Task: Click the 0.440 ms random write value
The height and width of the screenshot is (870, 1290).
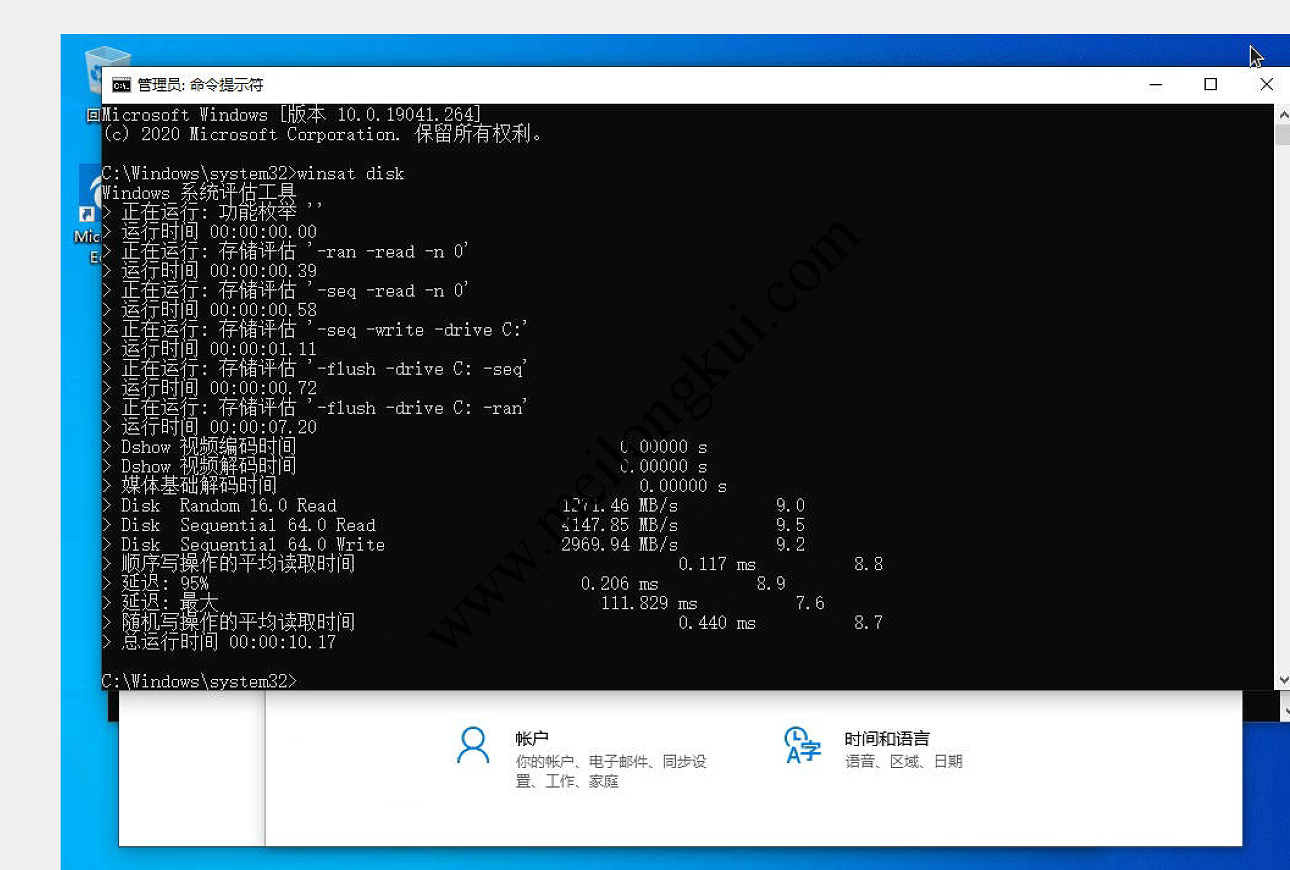Action: click(x=717, y=623)
